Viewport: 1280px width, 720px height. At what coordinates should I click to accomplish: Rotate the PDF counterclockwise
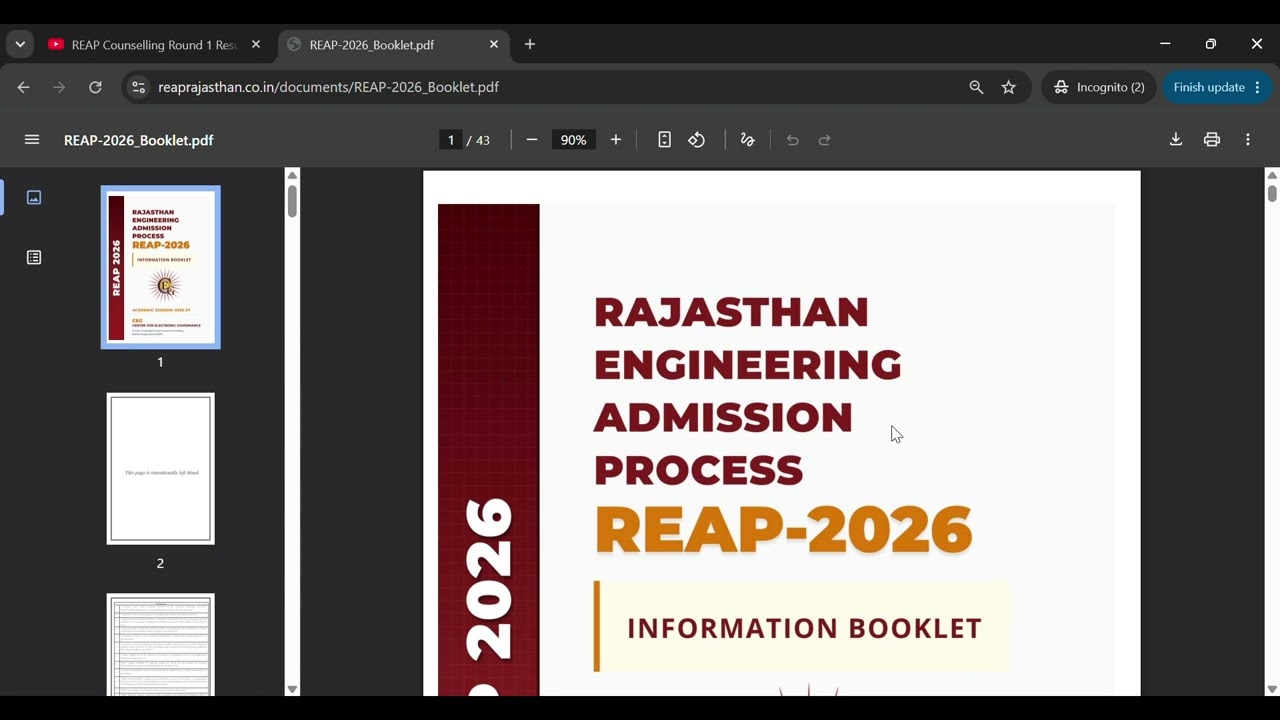(697, 140)
